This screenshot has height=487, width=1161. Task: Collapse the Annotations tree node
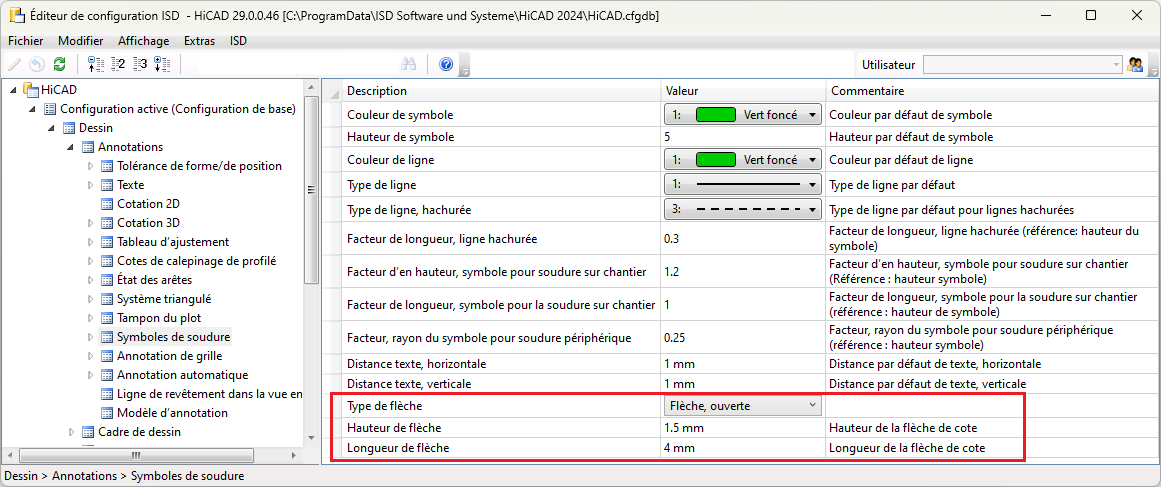(71, 148)
